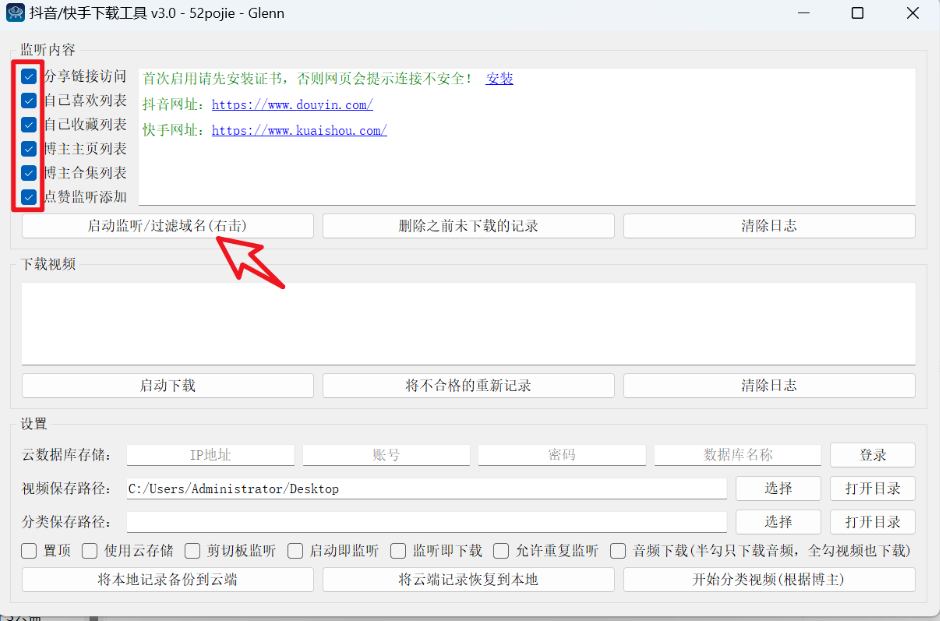940x621 pixels.
Task: Focus the 账号 input field
Action: click(386, 455)
